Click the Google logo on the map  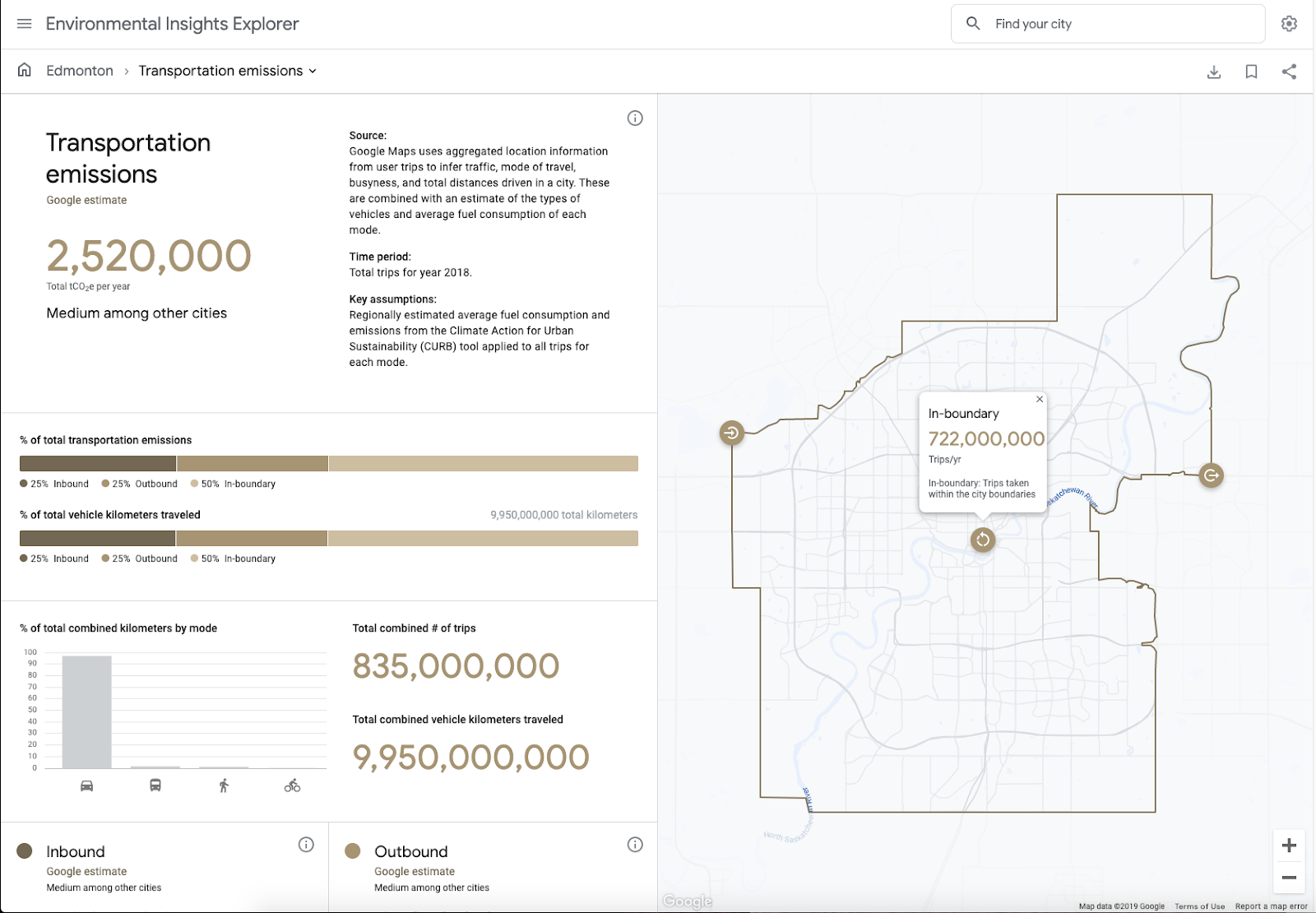688,901
